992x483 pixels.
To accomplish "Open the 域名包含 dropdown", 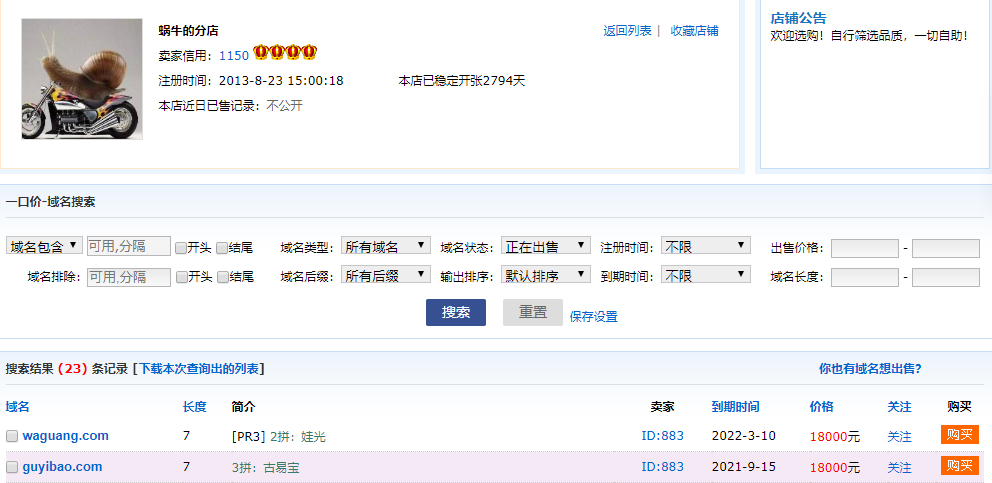I will [x=44, y=246].
